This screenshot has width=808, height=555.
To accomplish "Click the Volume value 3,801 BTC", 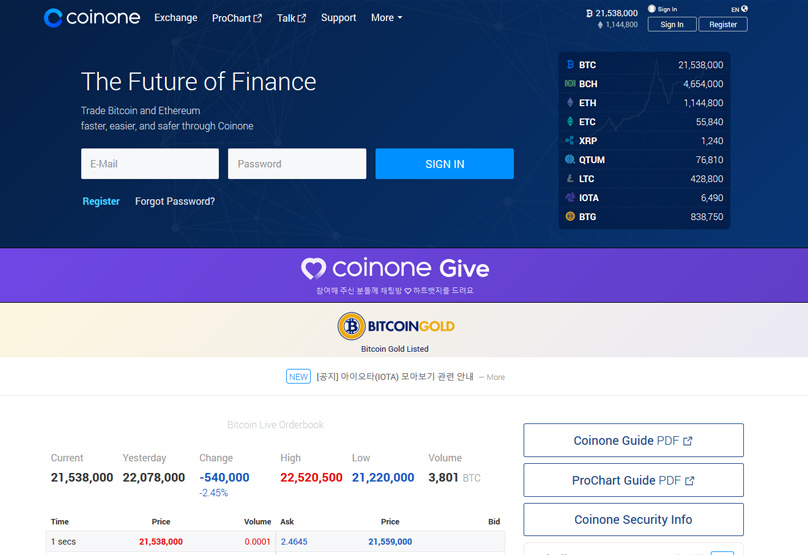I will (x=454, y=478).
